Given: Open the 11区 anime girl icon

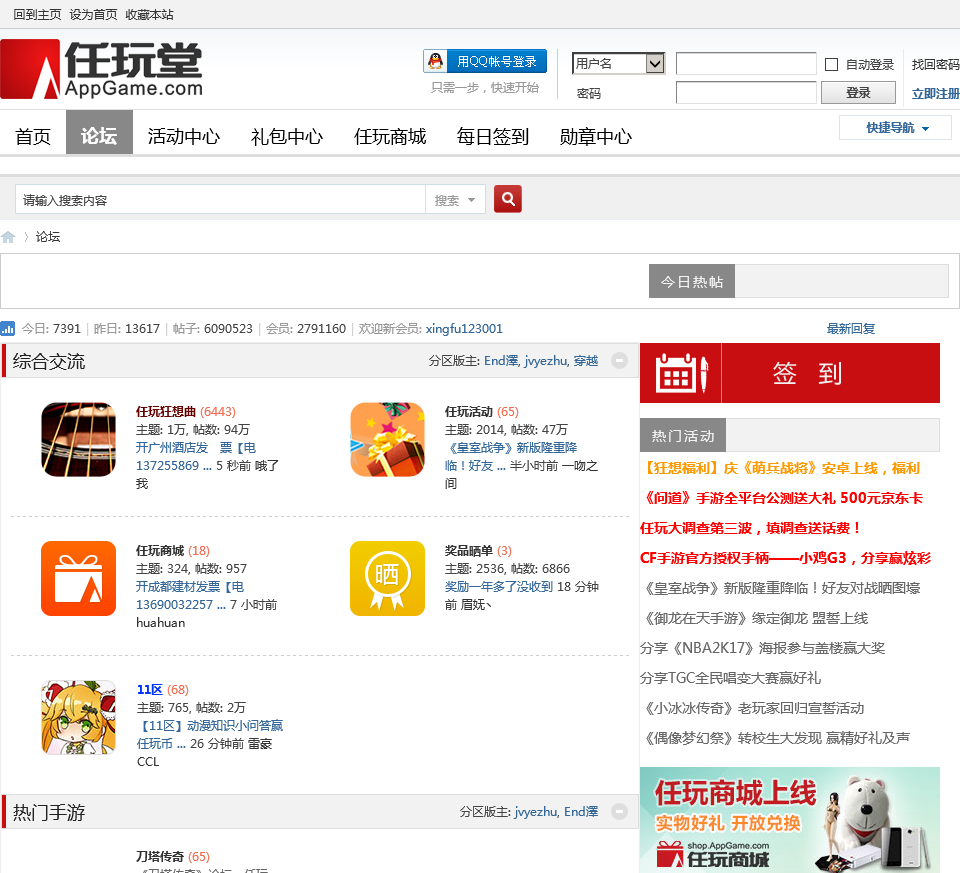Looking at the screenshot, I should (78, 718).
